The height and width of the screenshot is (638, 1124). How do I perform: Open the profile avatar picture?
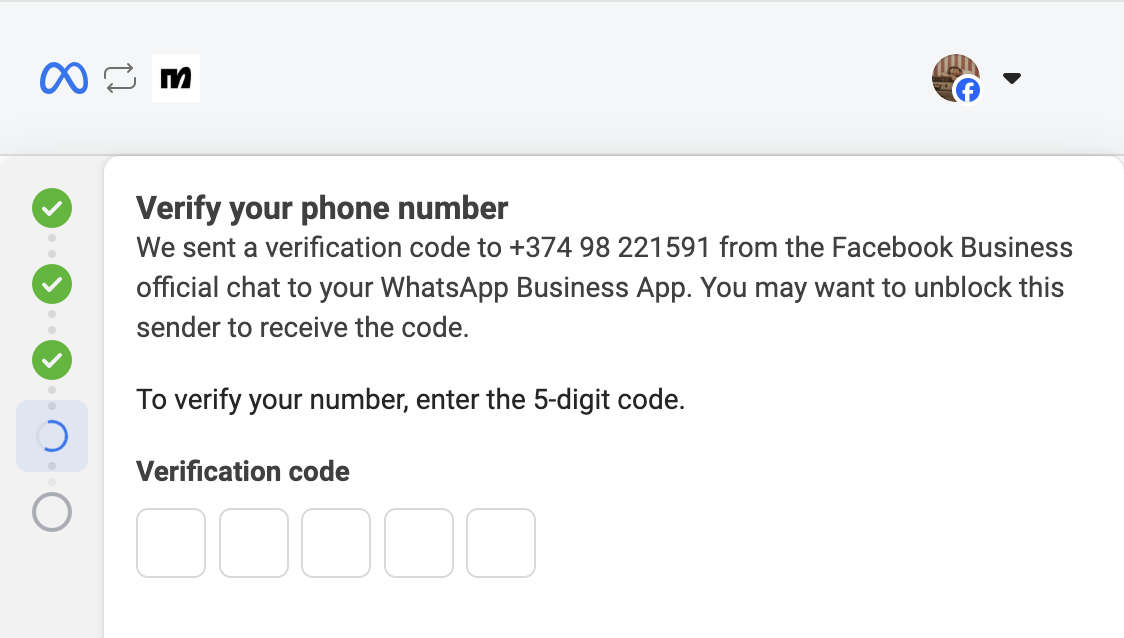click(953, 75)
